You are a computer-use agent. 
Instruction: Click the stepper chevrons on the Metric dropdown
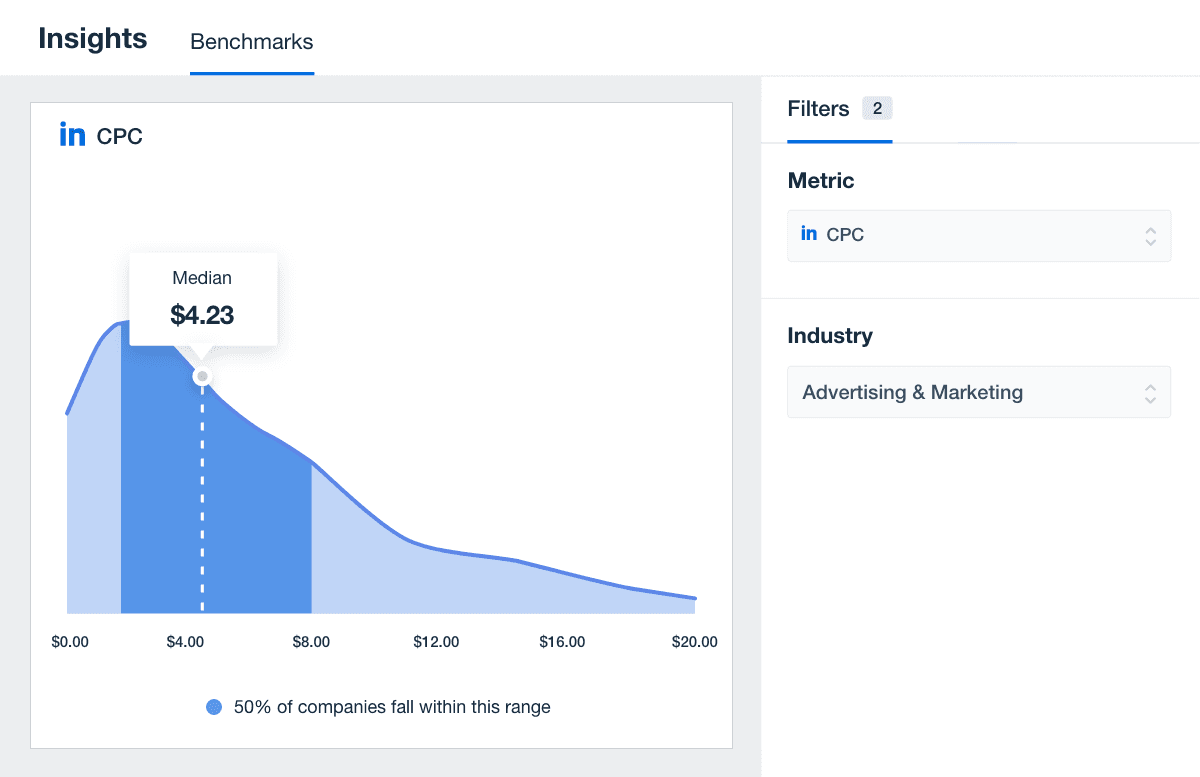pos(1152,235)
